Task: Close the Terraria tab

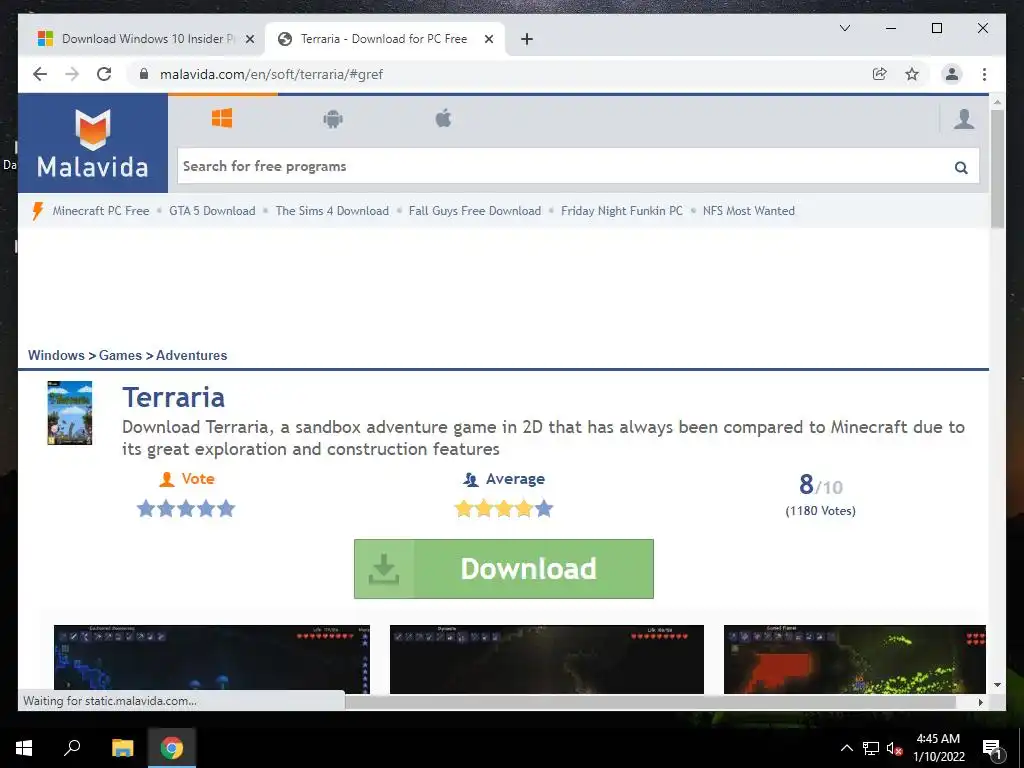Action: pos(488,39)
